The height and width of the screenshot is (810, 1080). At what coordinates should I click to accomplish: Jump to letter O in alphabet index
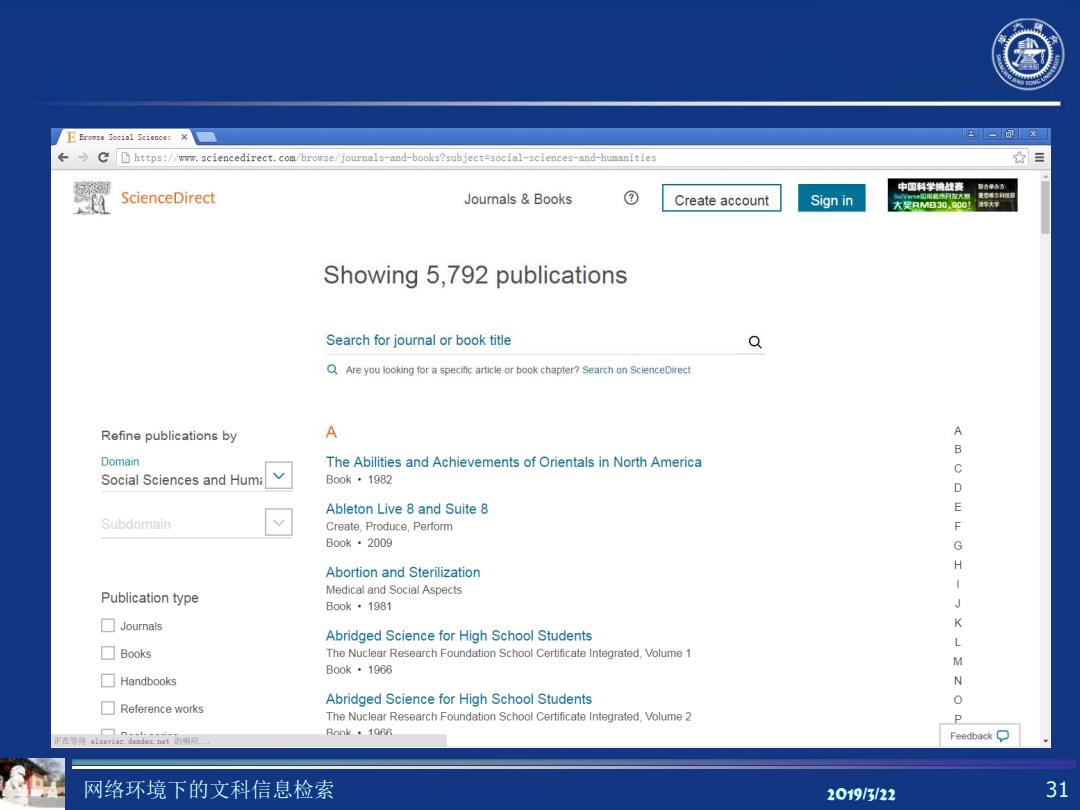[957, 700]
